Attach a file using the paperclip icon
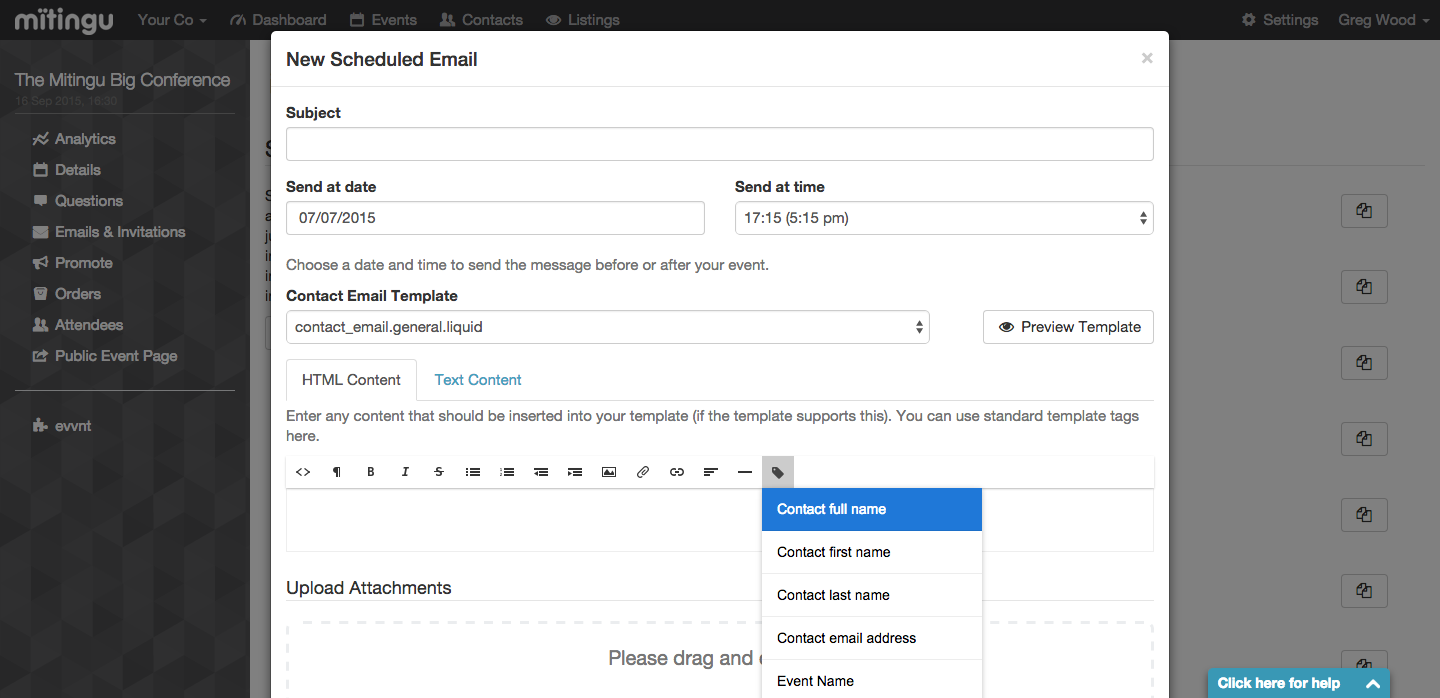 coord(643,472)
